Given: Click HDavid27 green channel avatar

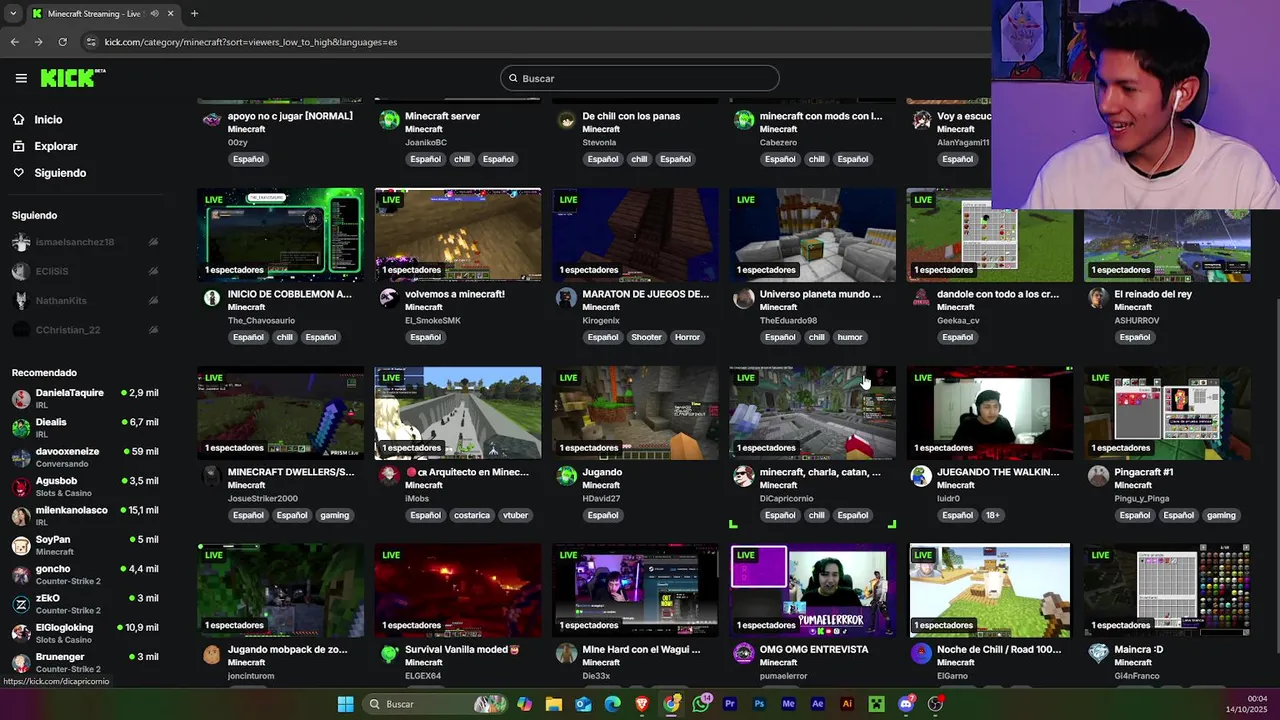Looking at the screenshot, I should (x=566, y=476).
